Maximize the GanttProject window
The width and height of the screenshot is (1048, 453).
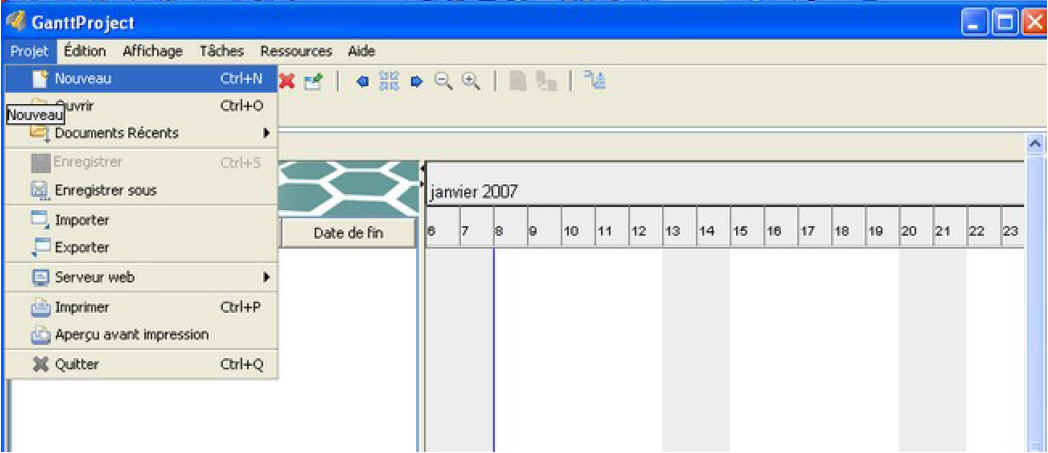[x=1005, y=23]
